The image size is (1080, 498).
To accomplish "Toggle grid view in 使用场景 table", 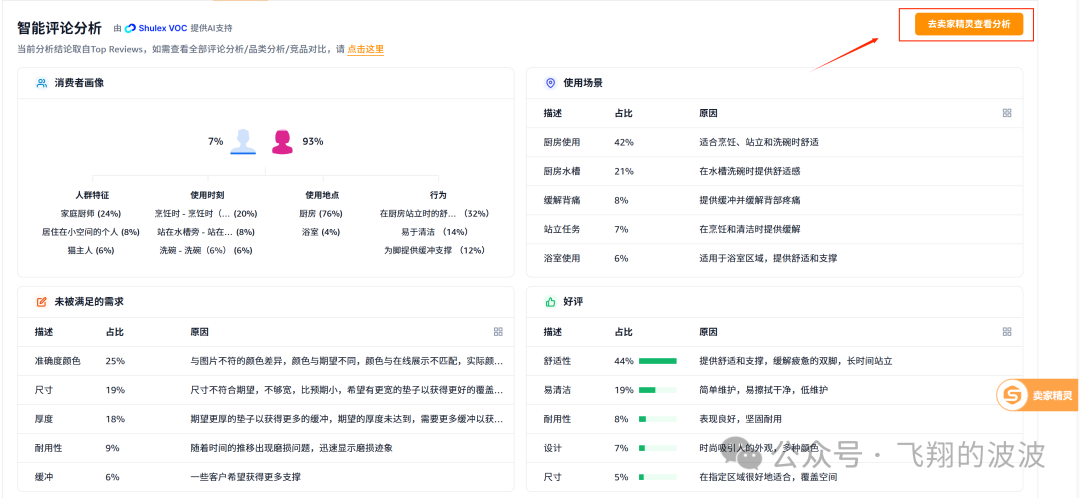I will [1007, 113].
